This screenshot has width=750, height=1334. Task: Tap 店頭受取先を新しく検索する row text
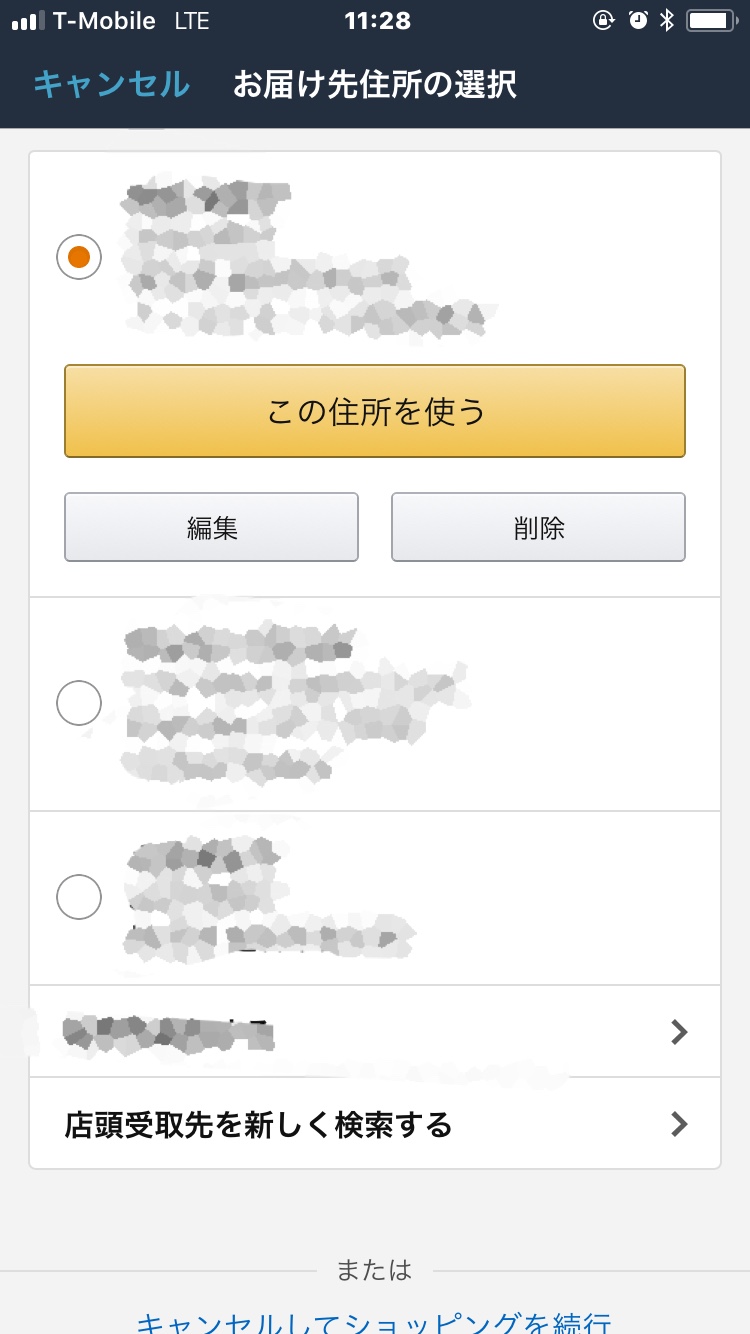pos(259,1125)
